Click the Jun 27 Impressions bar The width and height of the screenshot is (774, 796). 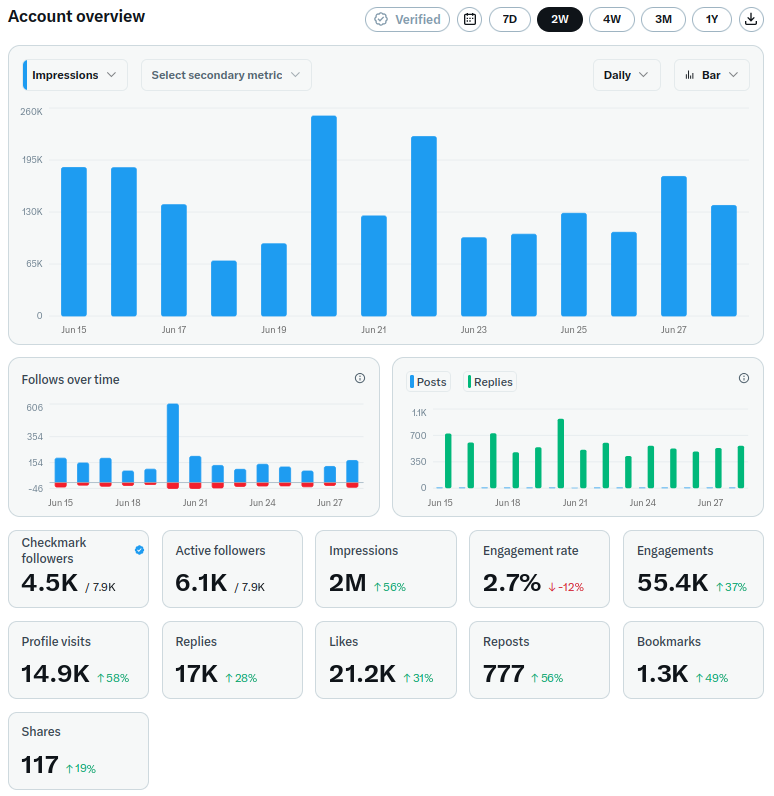[x=674, y=246]
